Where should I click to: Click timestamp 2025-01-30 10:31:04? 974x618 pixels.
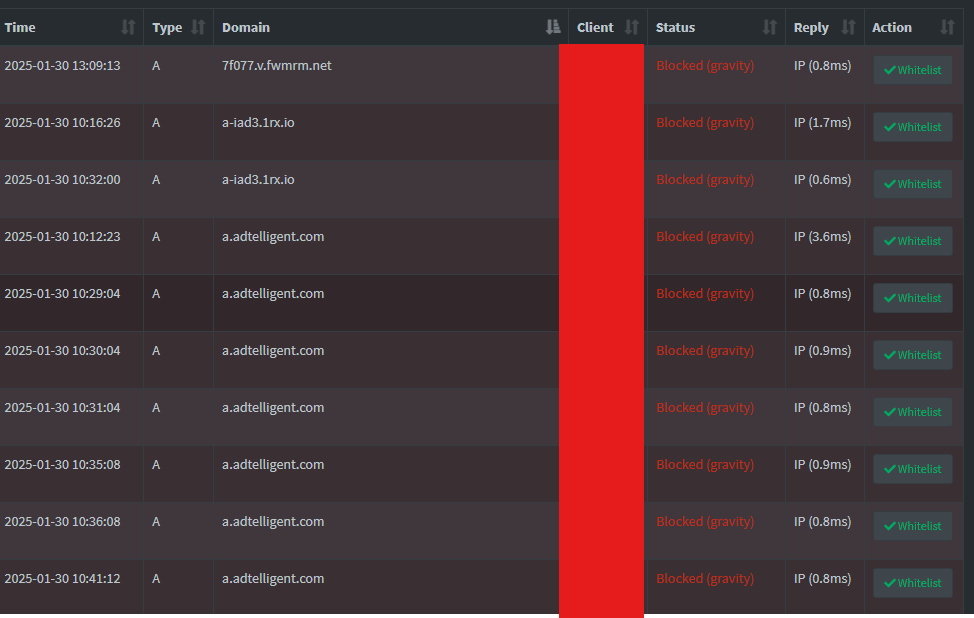62,408
